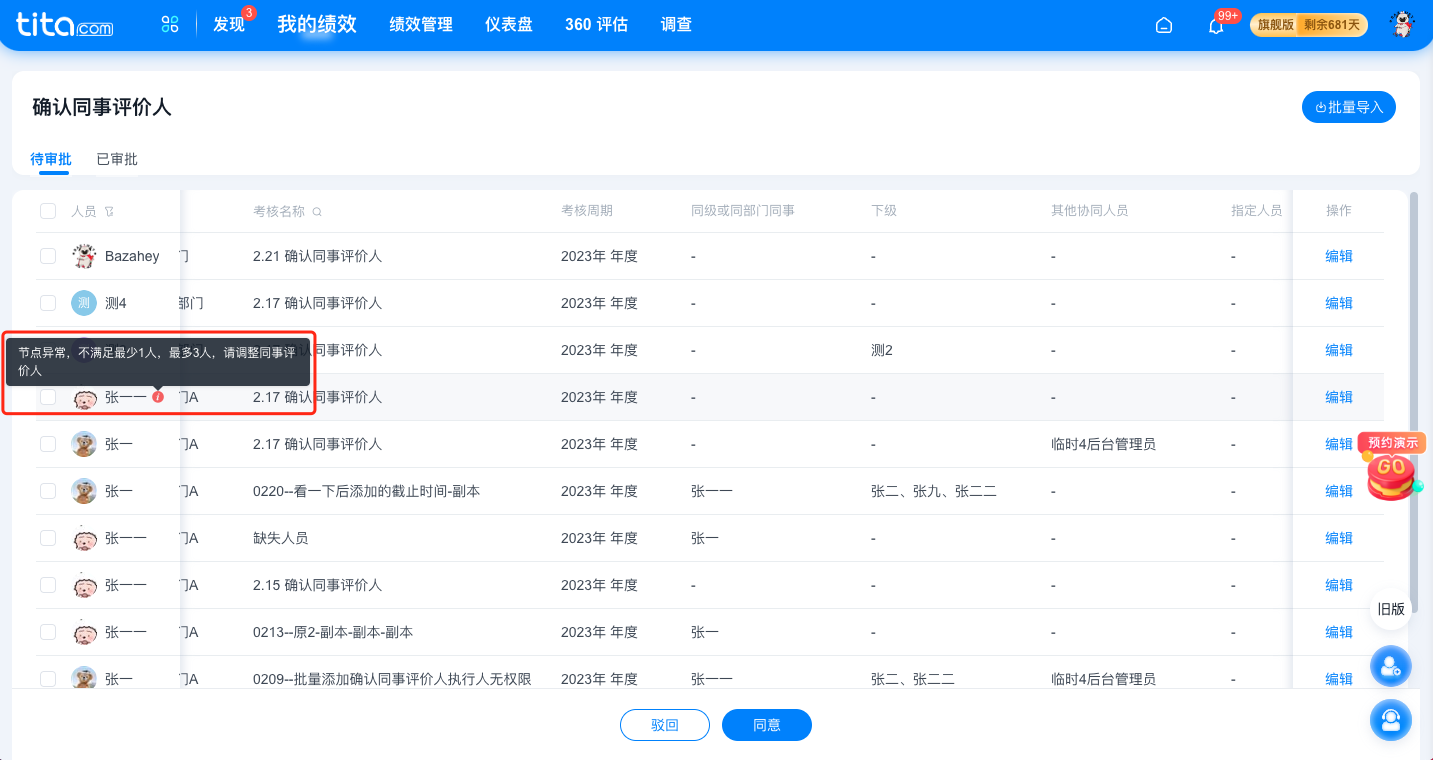
Task: Click the 预约演示 GO floating icon
Action: [x=1391, y=467]
